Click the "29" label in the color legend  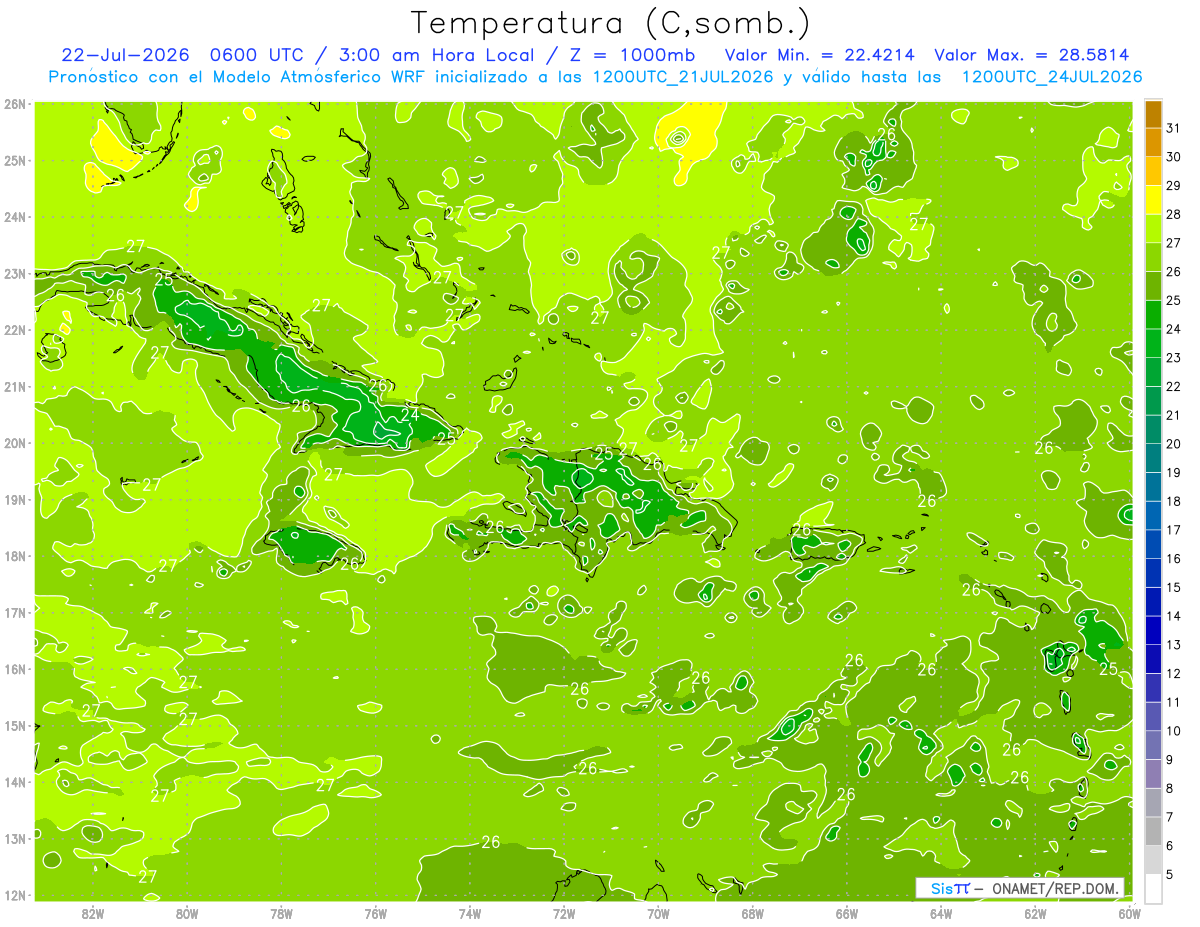[1174, 185]
